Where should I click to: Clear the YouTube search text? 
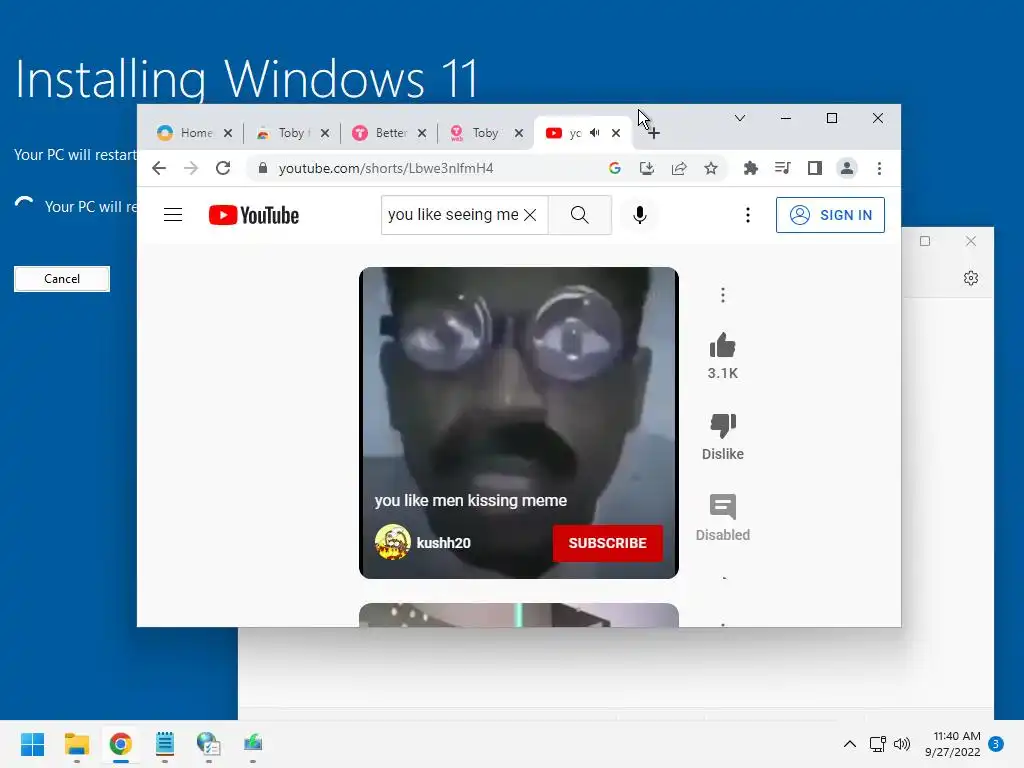point(530,215)
